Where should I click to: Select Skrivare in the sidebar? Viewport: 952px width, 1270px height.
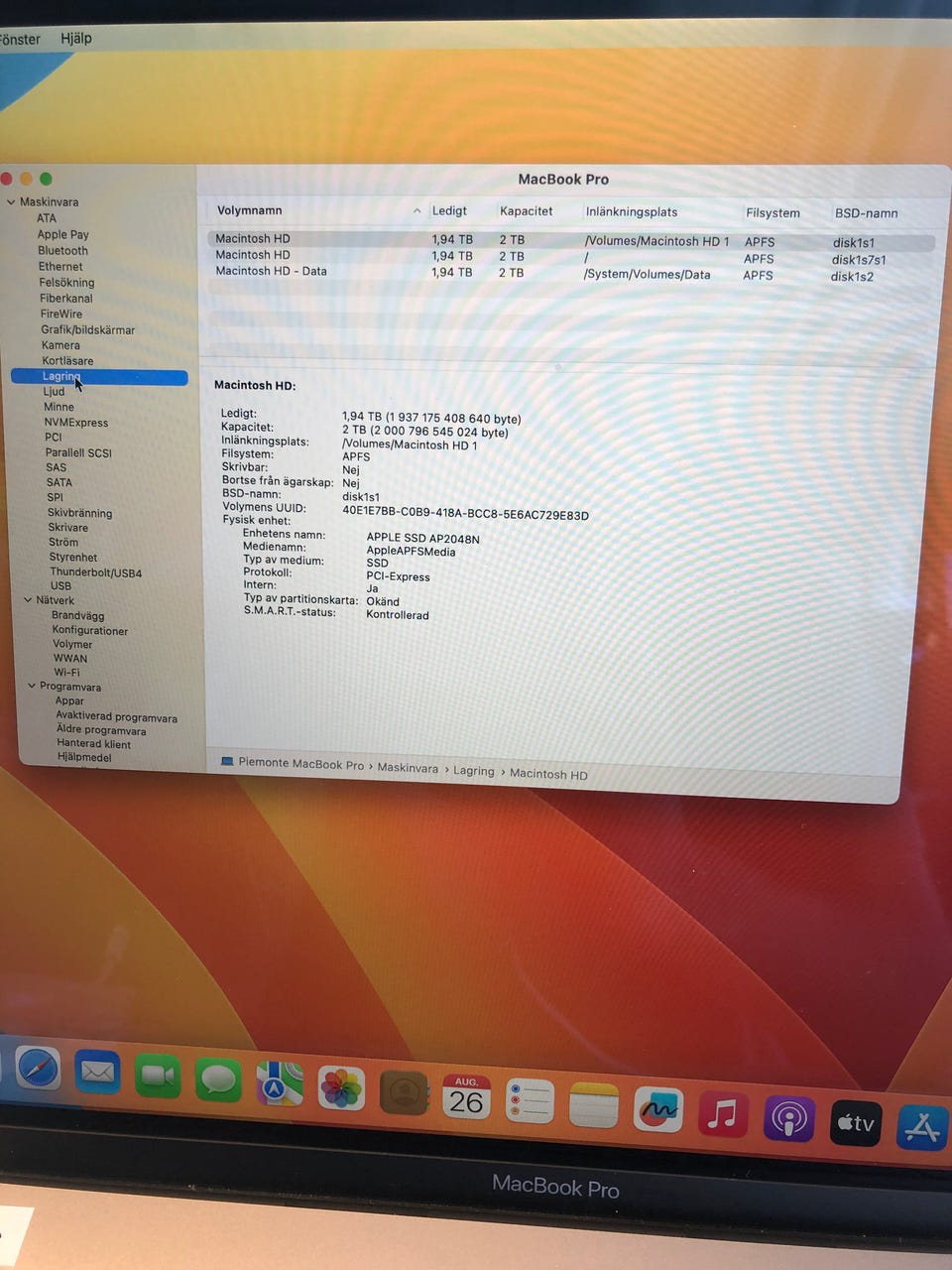pyautogui.click(x=68, y=528)
